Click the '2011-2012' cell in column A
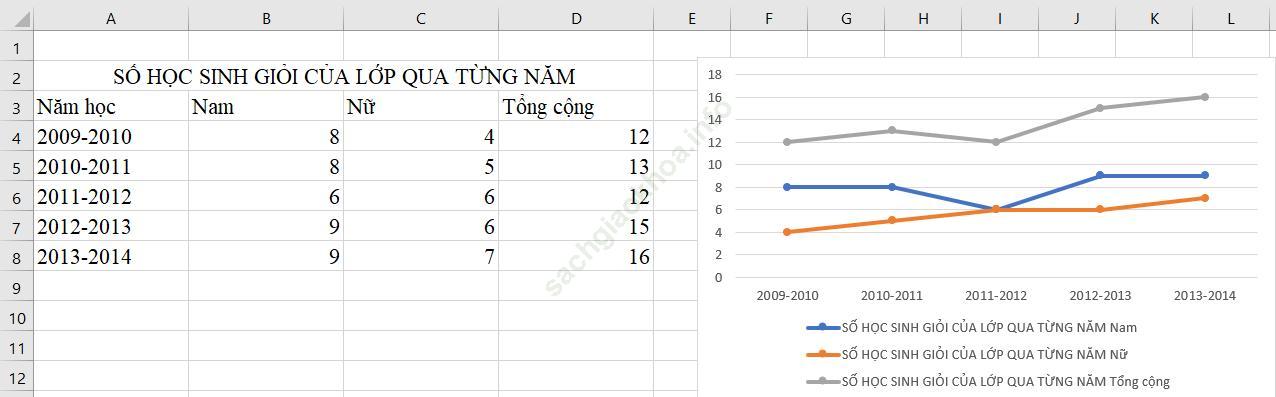 coord(110,196)
